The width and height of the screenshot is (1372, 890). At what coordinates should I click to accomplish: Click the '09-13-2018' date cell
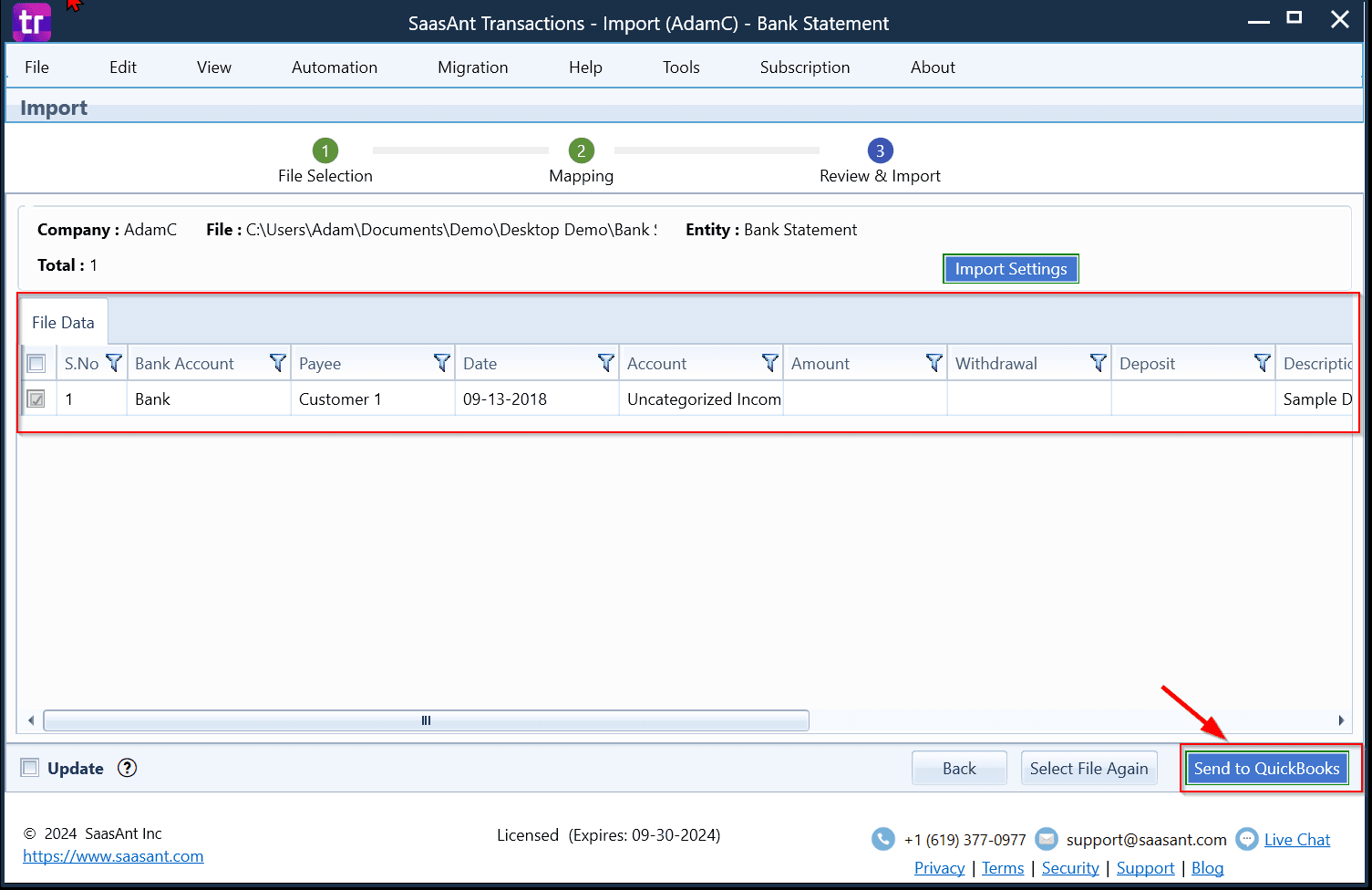(537, 398)
